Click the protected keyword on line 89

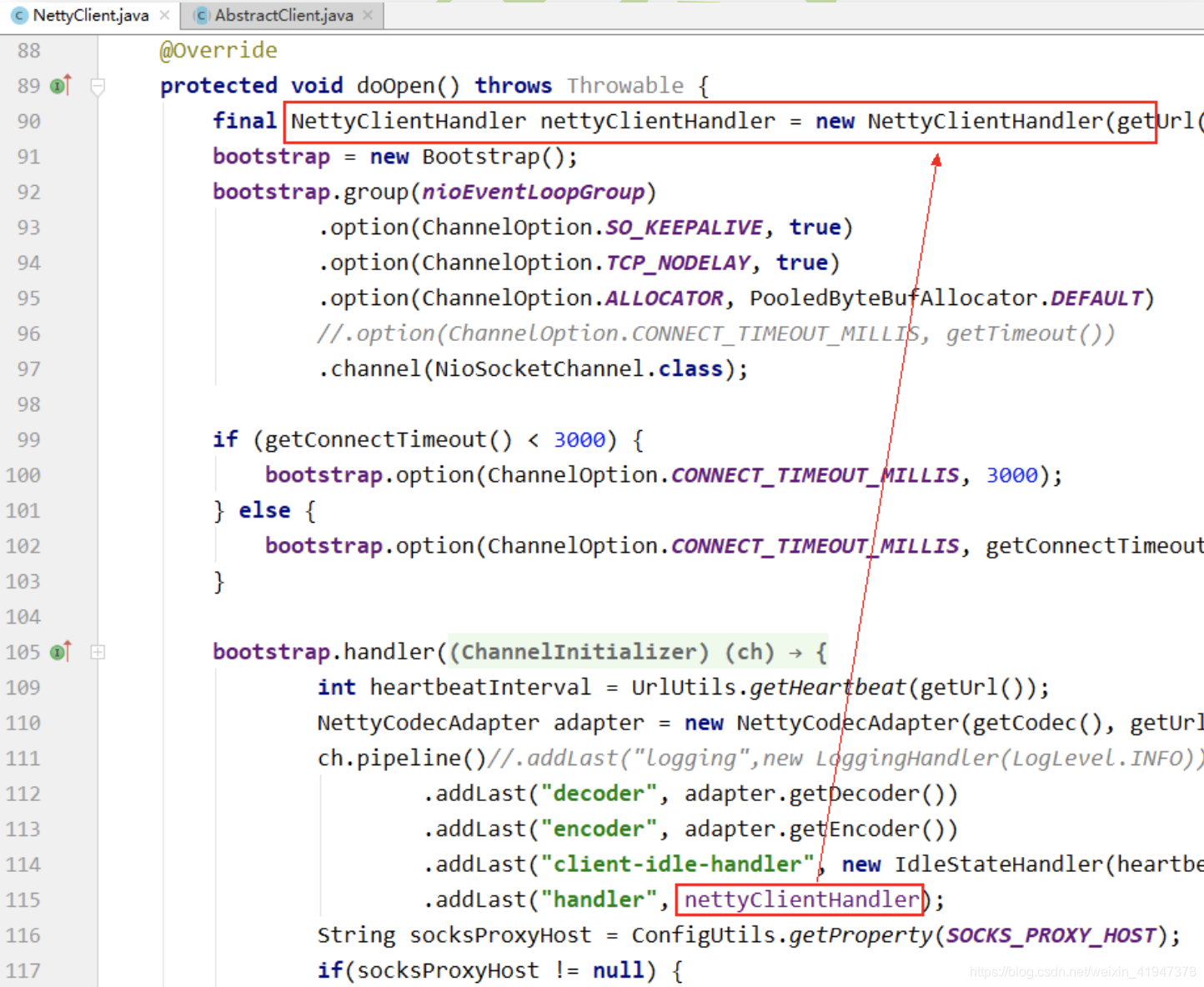[218, 86]
